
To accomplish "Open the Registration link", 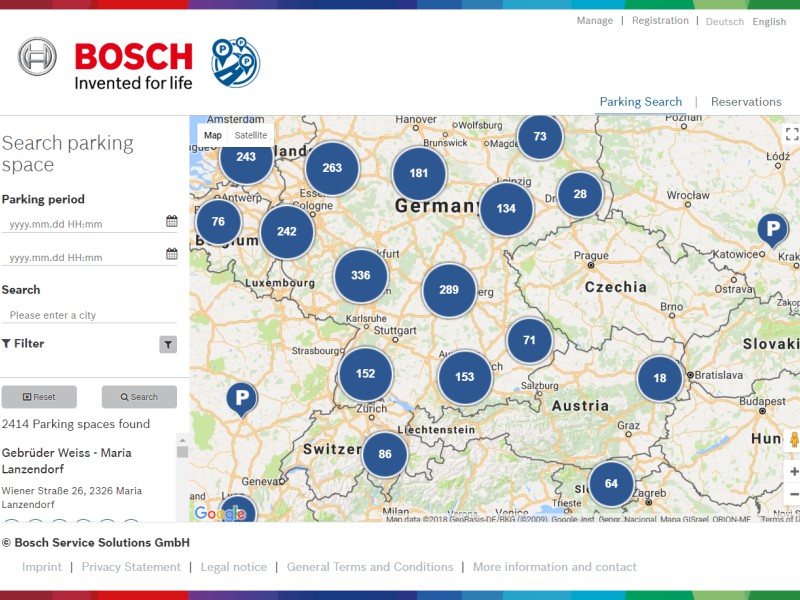I will point(660,21).
